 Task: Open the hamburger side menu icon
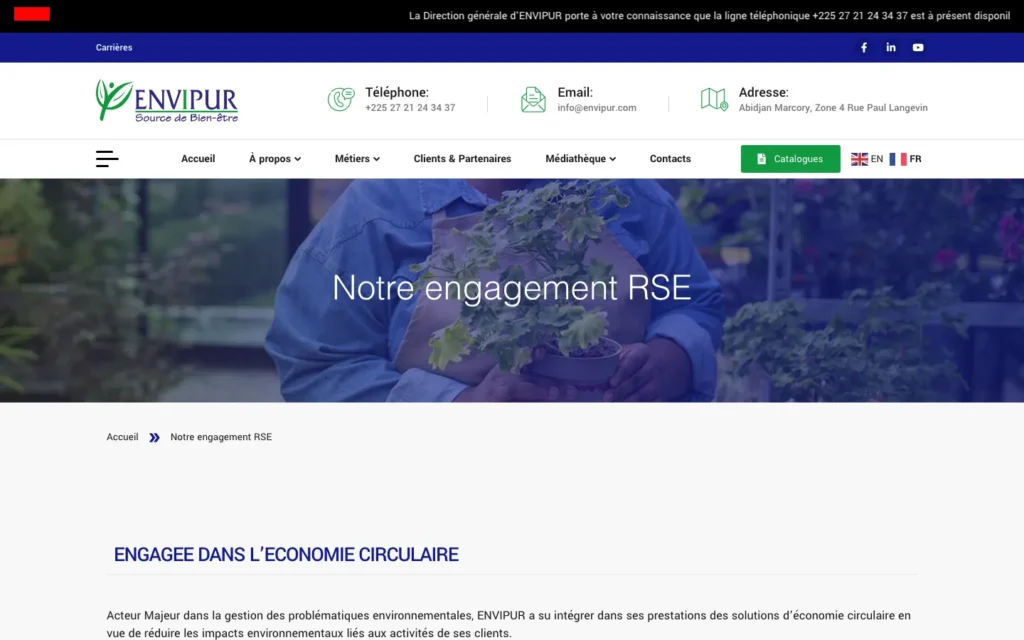point(107,159)
